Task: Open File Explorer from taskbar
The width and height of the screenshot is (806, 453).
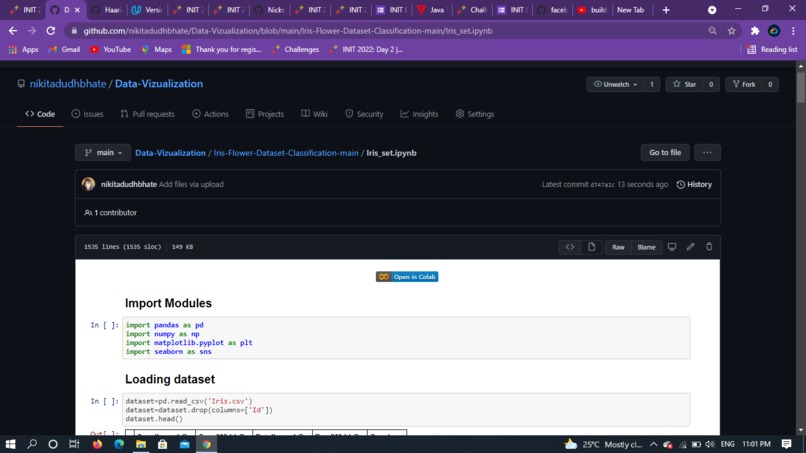Action: pos(141,444)
